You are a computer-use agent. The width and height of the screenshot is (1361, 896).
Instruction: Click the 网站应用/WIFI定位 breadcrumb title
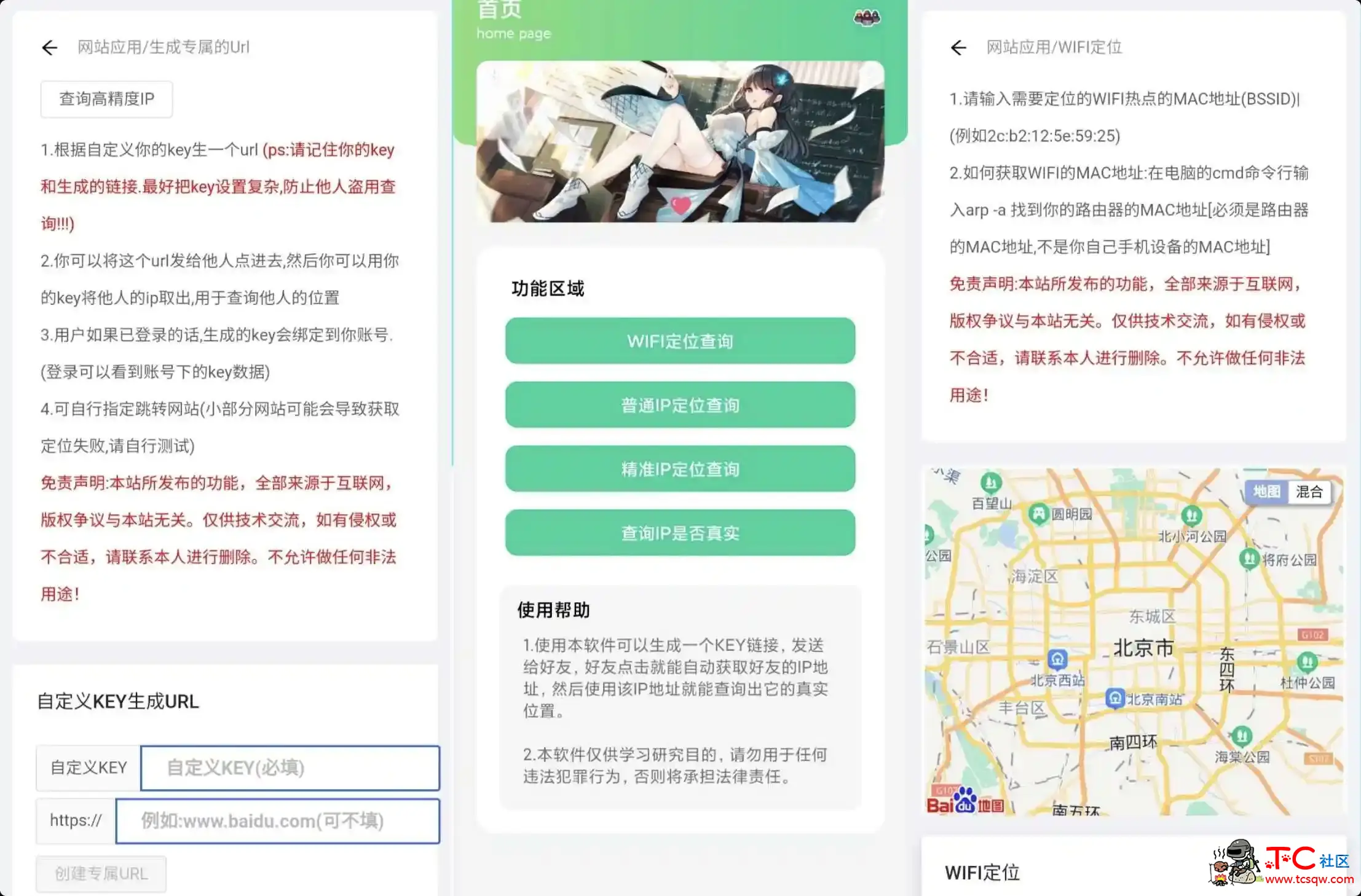[1054, 47]
